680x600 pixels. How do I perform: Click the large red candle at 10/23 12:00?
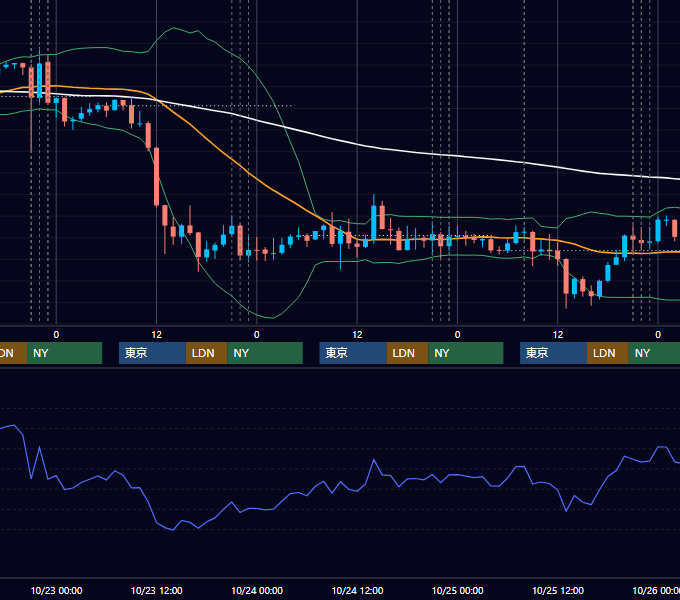point(157,176)
